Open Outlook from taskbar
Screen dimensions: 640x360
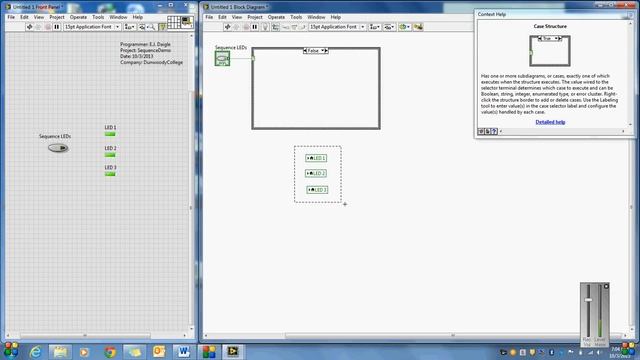(x=159, y=352)
